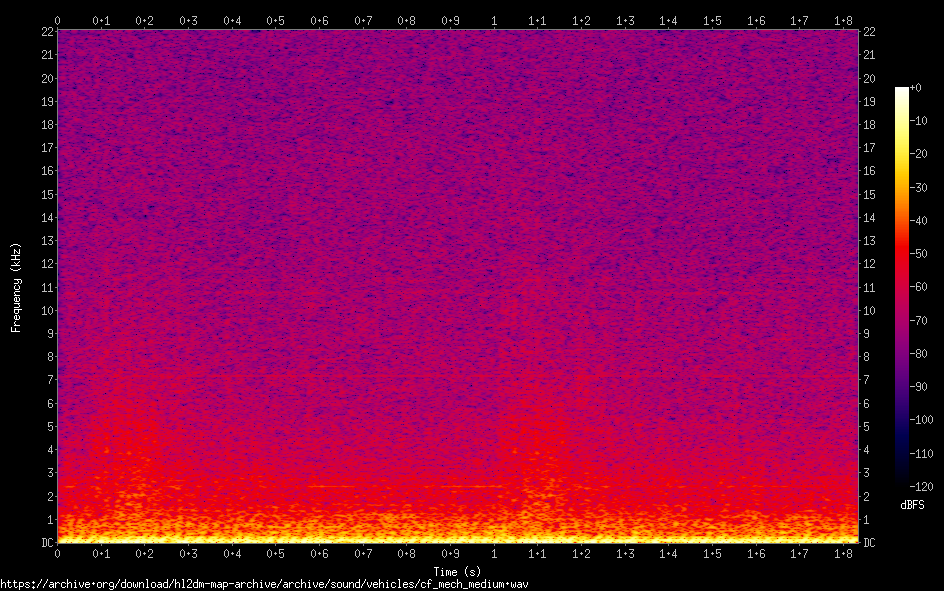Click the -120 label on the dBFS scale
The image size is (944, 591).
(923, 487)
